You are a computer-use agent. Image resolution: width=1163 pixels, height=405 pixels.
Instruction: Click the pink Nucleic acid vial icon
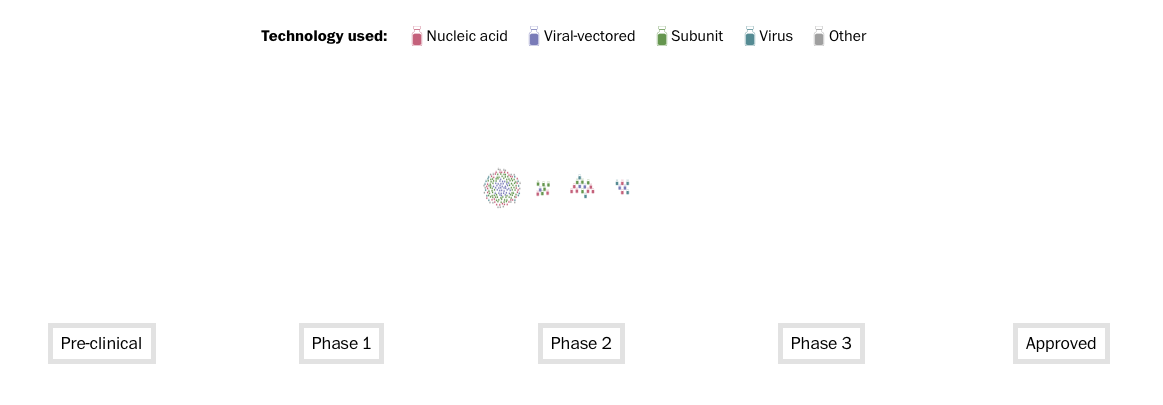point(417,37)
